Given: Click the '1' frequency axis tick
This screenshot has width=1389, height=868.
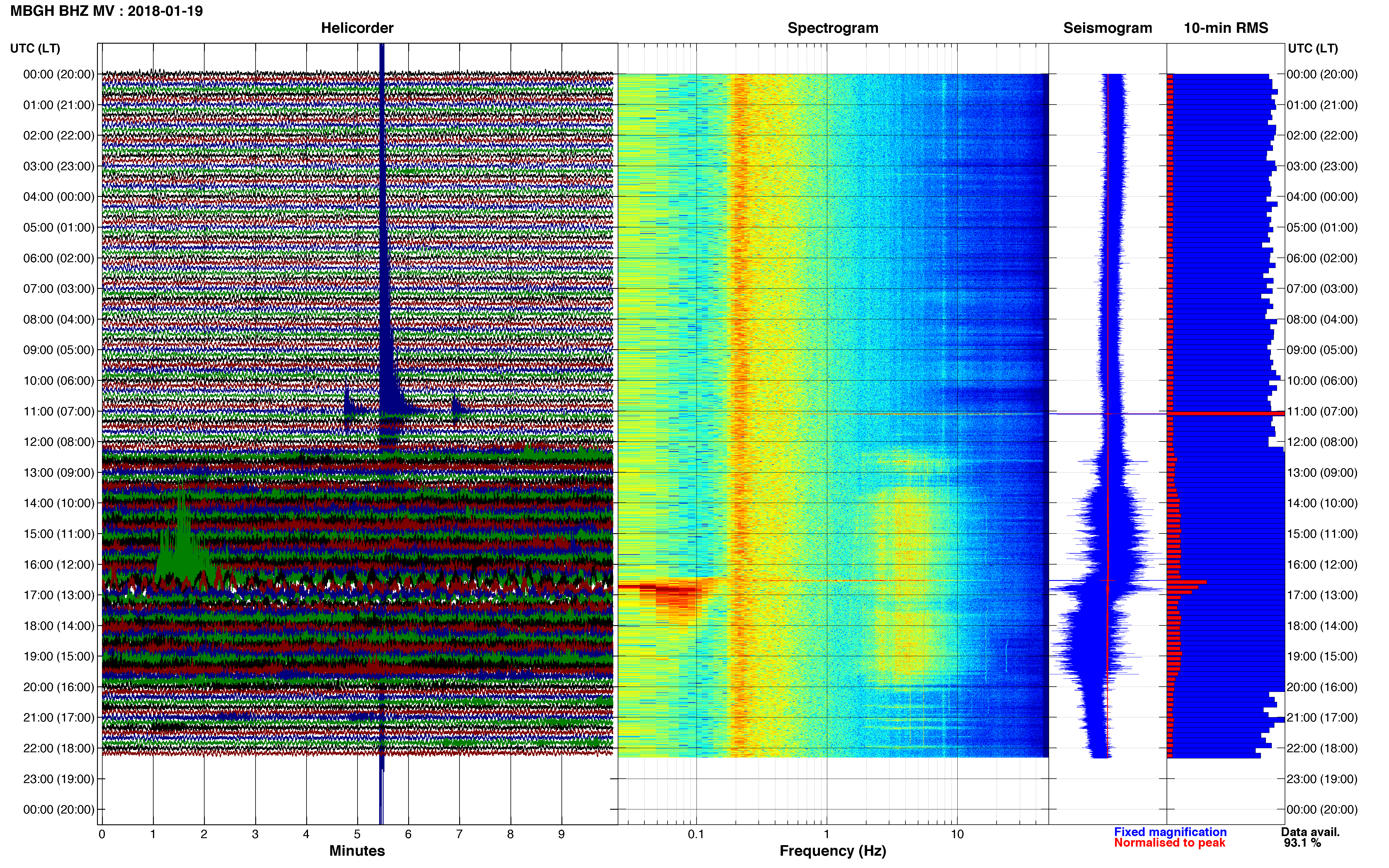Looking at the screenshot, I should coord(827,835).
